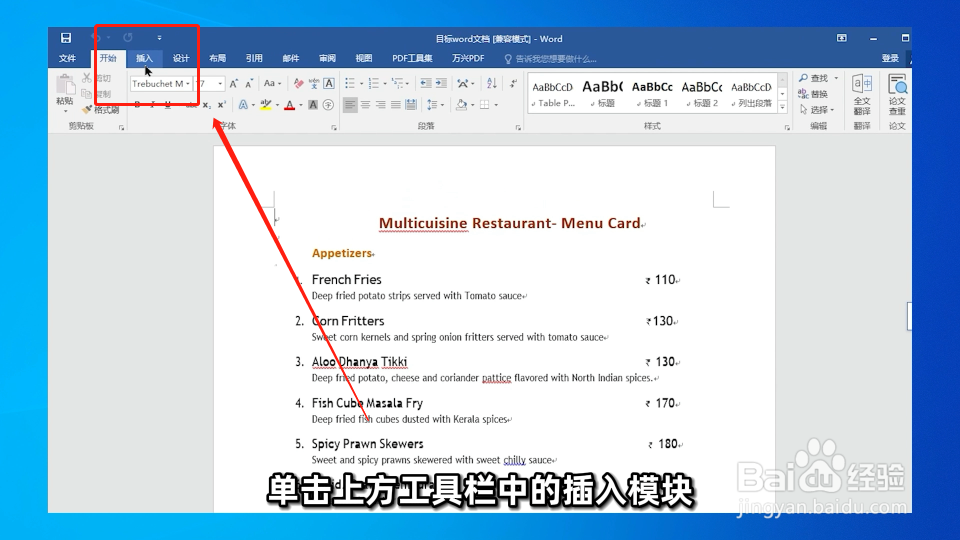Click the Save icon in quick access toolbar
Image resolution: width=960 pixels, height=540 pixels.
(66, 38)
